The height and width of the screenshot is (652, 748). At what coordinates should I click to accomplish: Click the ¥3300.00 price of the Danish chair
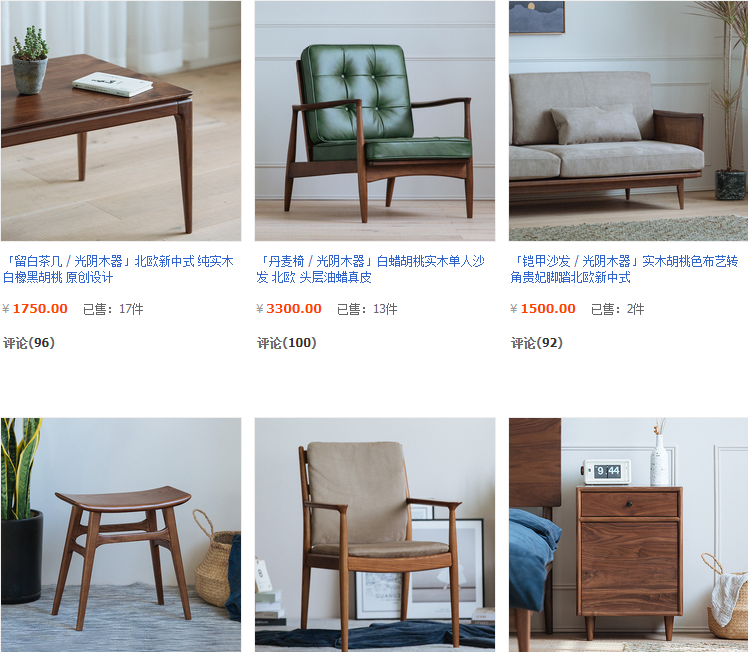[x=289, y=309]
